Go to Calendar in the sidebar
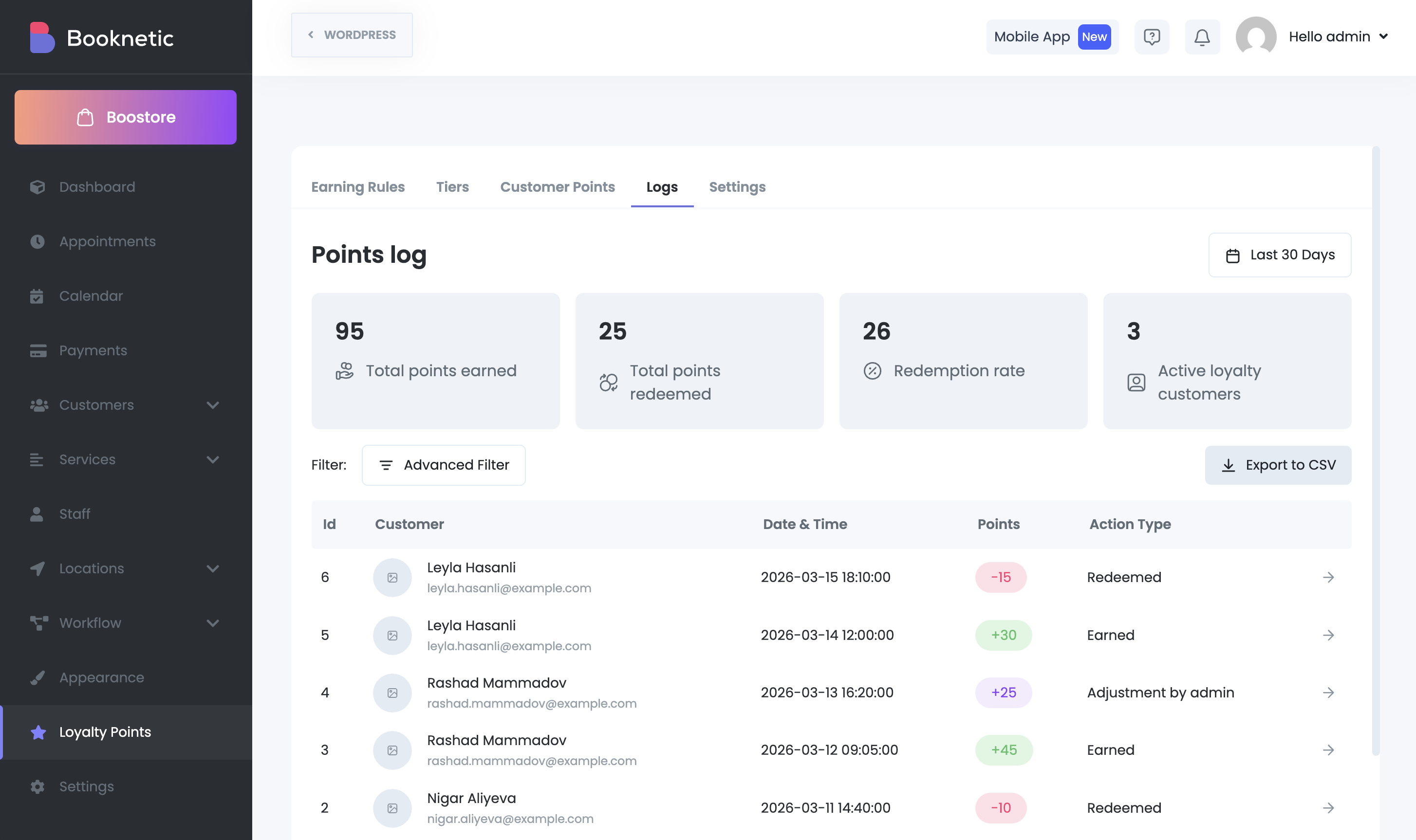 pos(91,296)
